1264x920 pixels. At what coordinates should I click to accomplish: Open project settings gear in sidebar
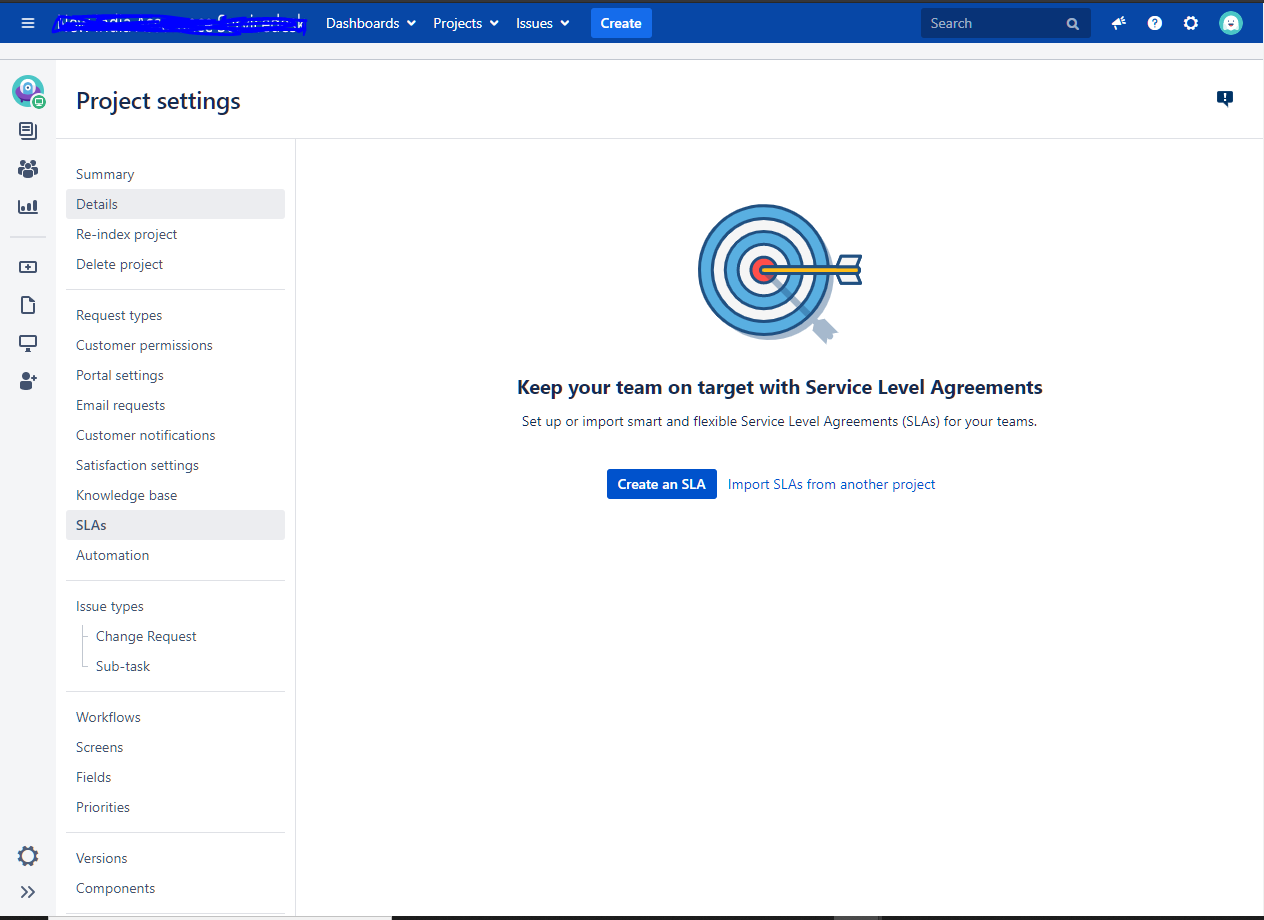pyautogui.click(x=28, y=856)
